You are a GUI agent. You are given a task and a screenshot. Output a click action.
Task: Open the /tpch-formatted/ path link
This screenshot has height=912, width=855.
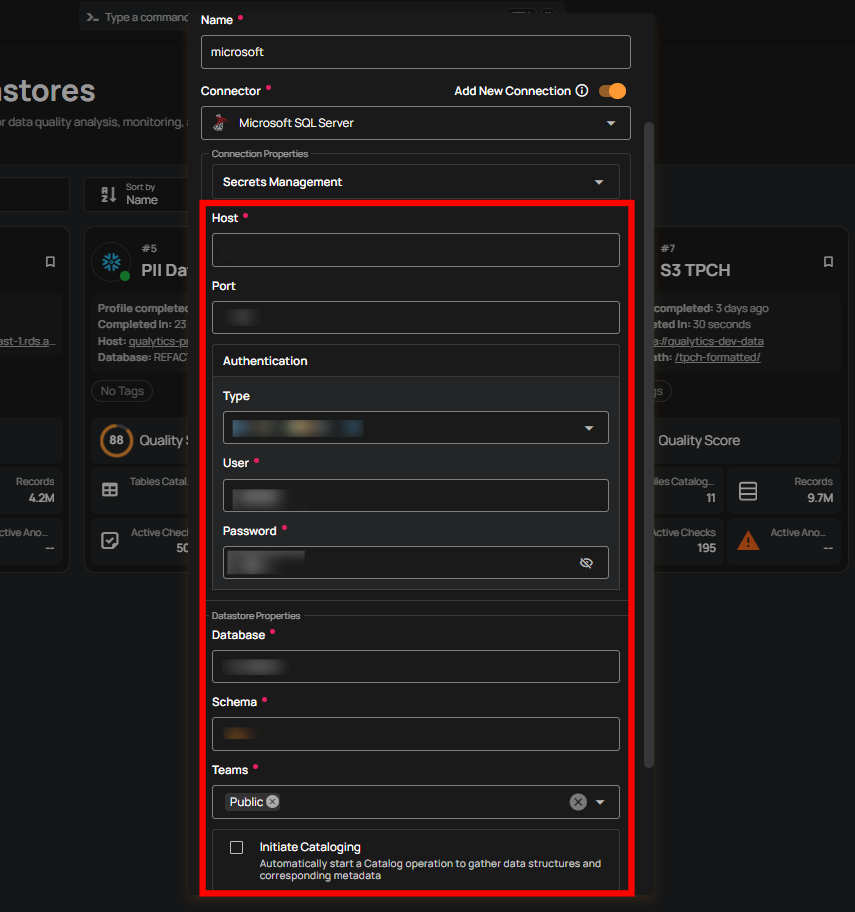point(718,355)
